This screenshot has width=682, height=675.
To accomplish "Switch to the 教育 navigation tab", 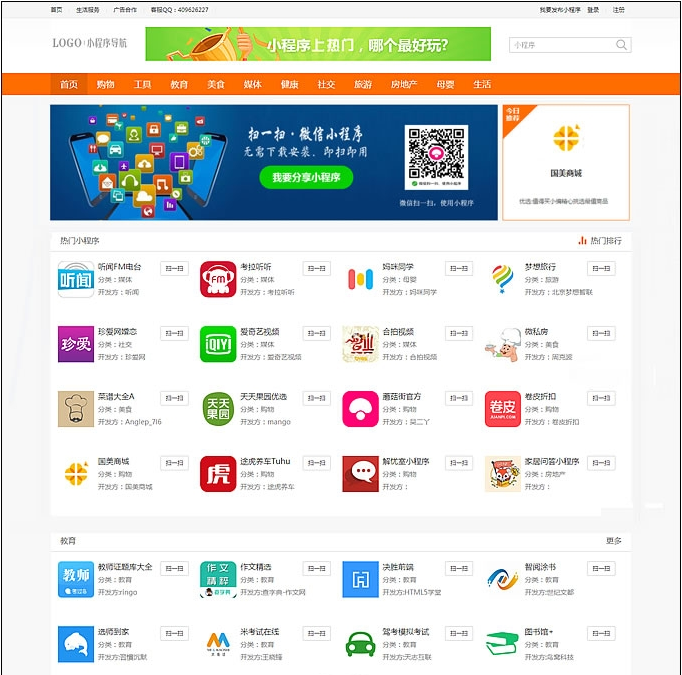I will pos(179,84).
